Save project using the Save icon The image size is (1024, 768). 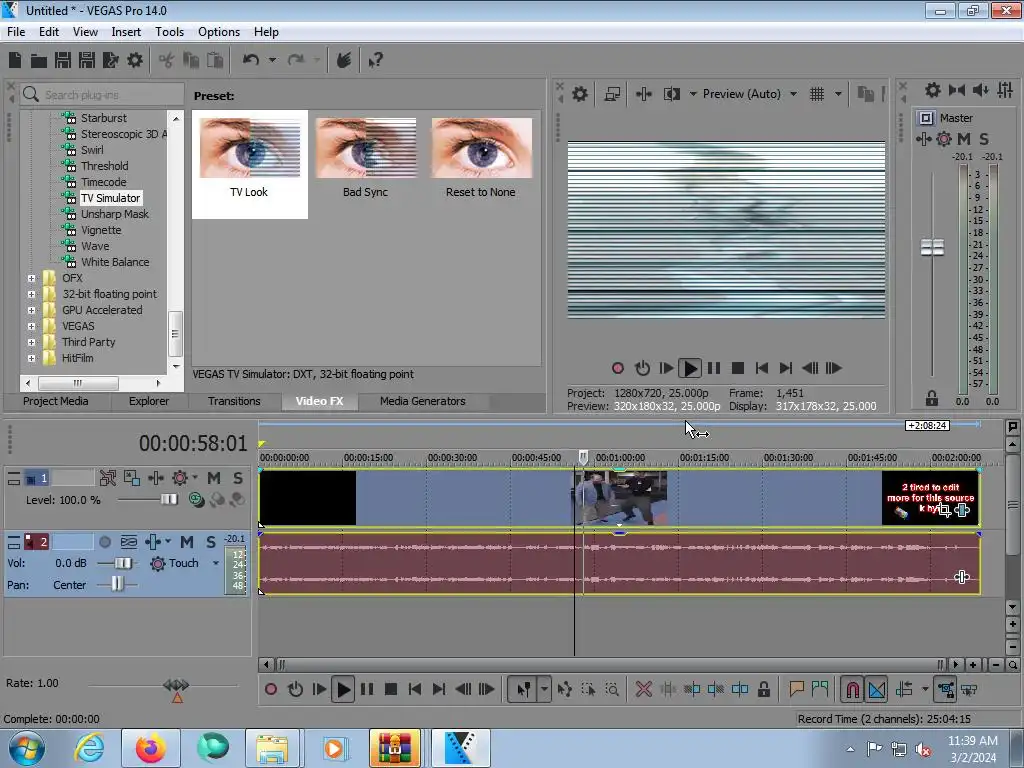[63, 60]
